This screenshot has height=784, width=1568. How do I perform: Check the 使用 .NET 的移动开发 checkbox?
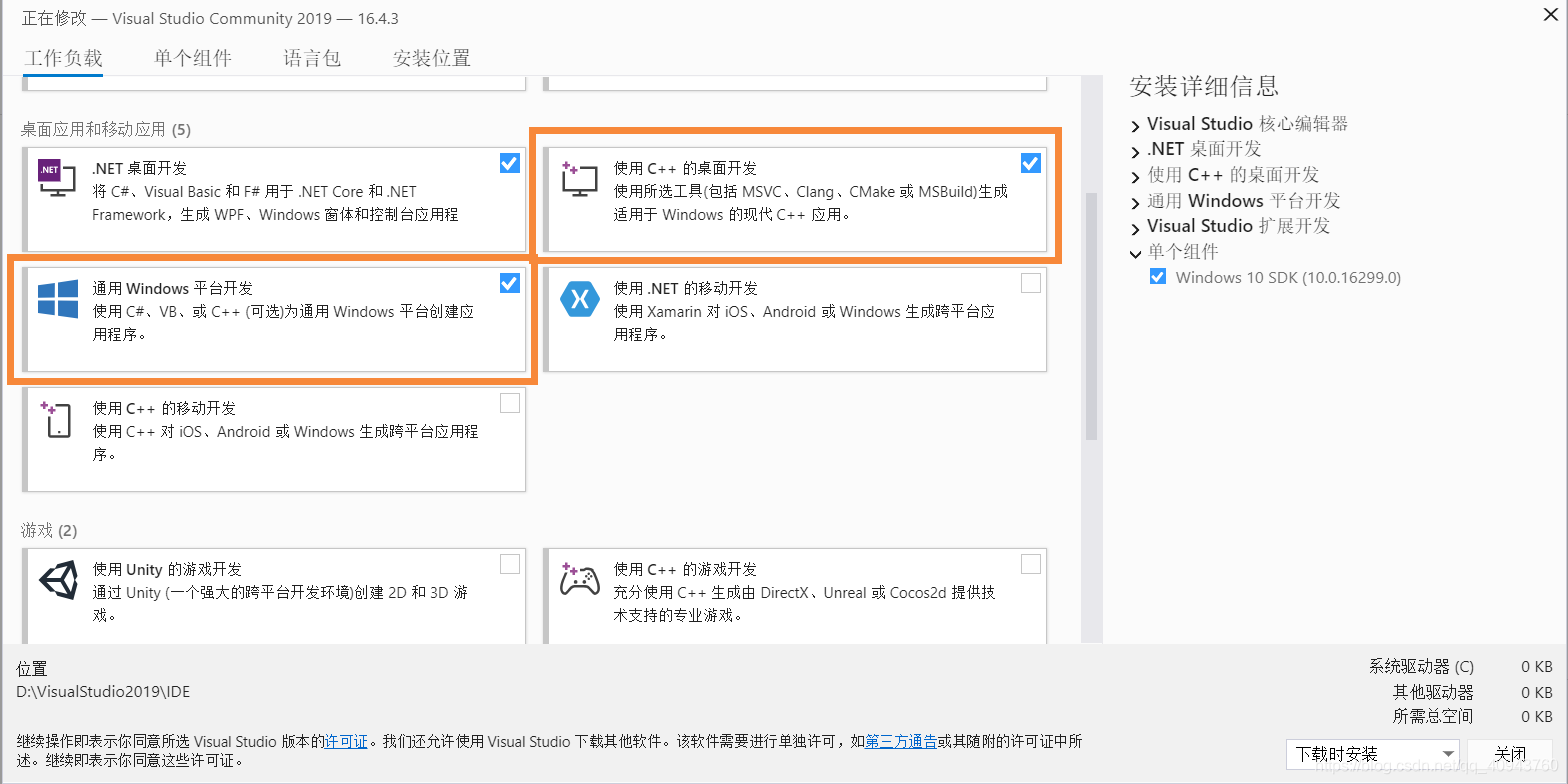click(1031, 284)
